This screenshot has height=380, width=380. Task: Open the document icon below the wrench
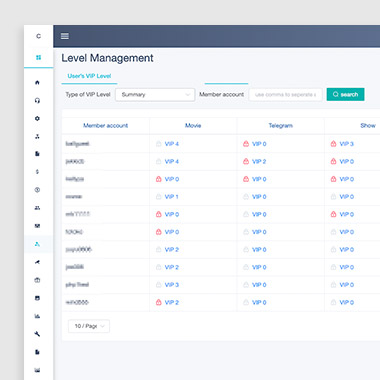click(37, 352)
